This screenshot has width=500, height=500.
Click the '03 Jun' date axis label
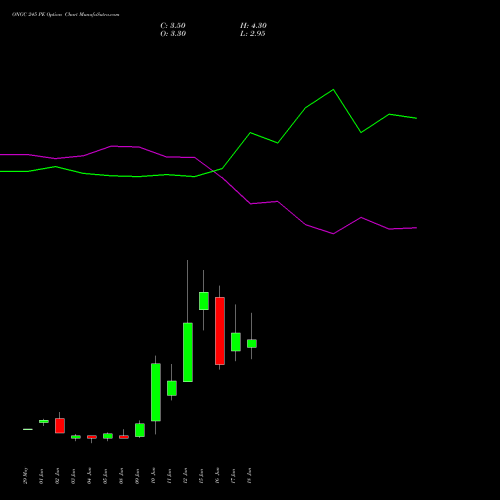(x=74, y=476)
